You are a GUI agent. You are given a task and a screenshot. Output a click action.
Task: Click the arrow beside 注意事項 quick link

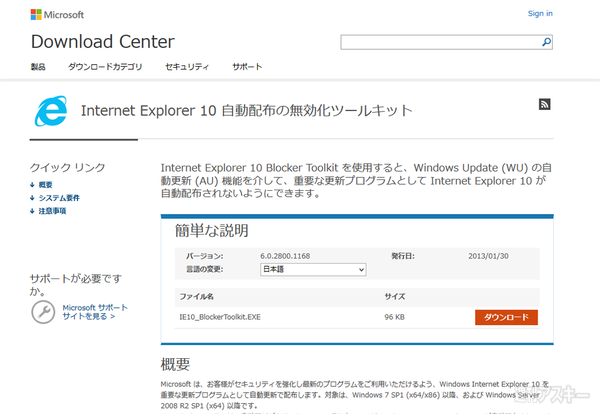(x=32, y=211)
